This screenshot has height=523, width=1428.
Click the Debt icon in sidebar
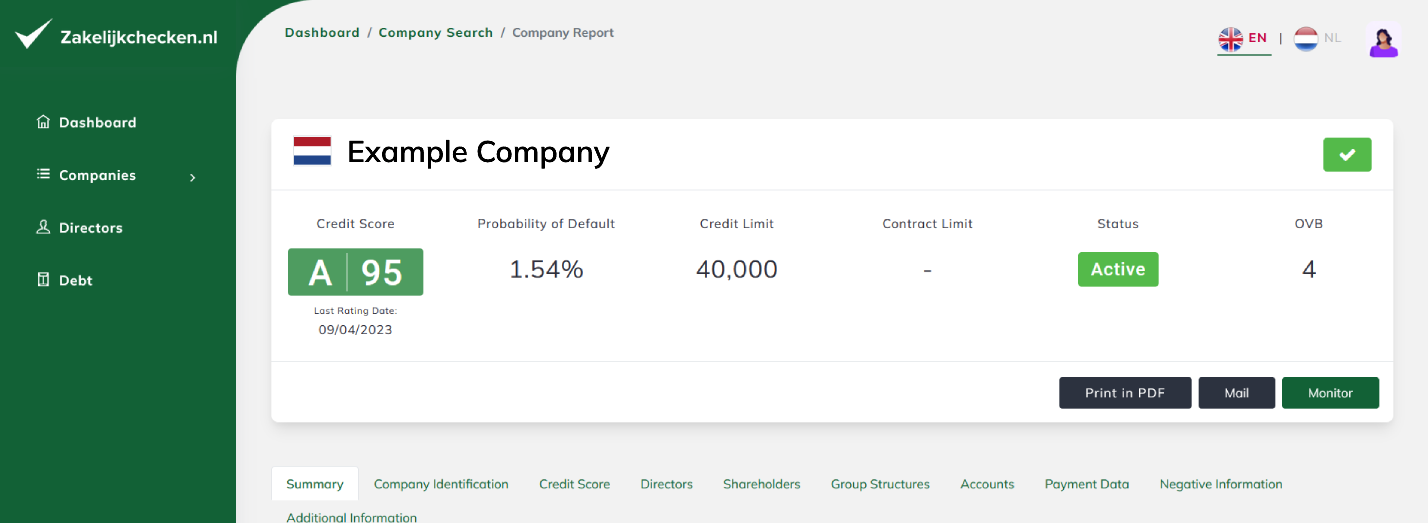(43, 280)
